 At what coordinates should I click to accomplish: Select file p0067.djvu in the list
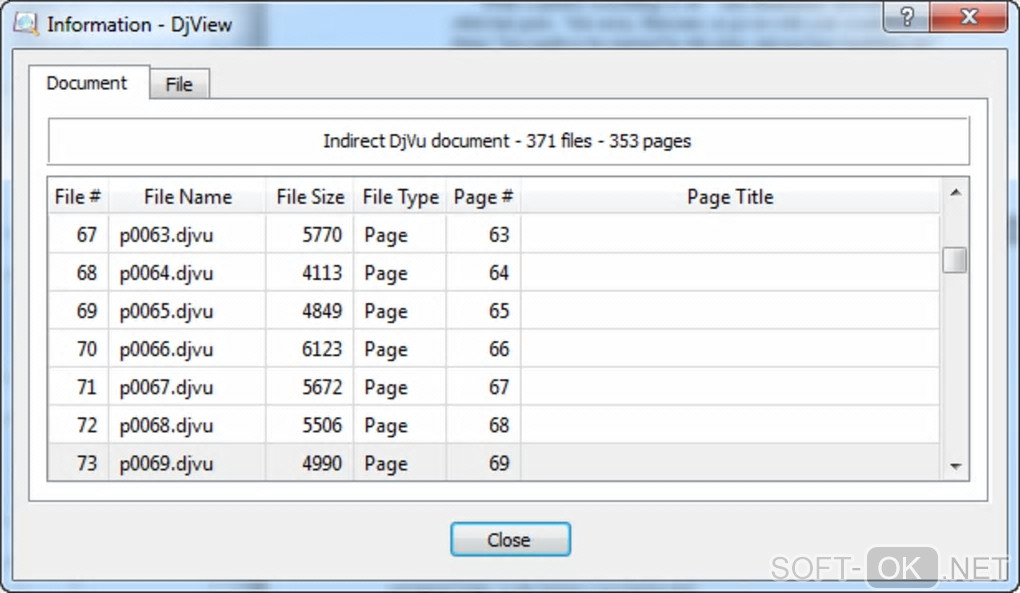coord(167,388)
